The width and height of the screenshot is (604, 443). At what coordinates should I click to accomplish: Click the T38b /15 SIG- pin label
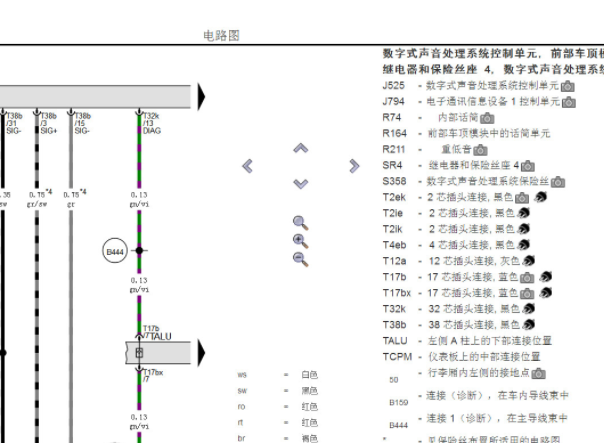[82, 123]
